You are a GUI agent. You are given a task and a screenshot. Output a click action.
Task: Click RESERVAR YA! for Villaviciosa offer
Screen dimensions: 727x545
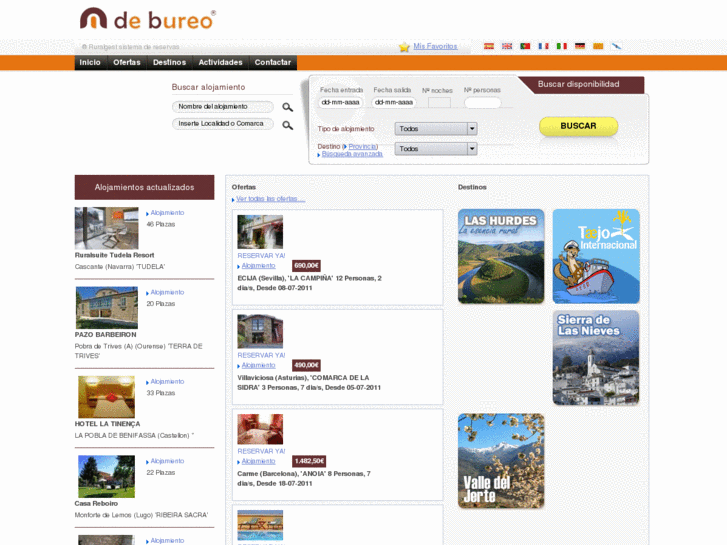point(261,355)
